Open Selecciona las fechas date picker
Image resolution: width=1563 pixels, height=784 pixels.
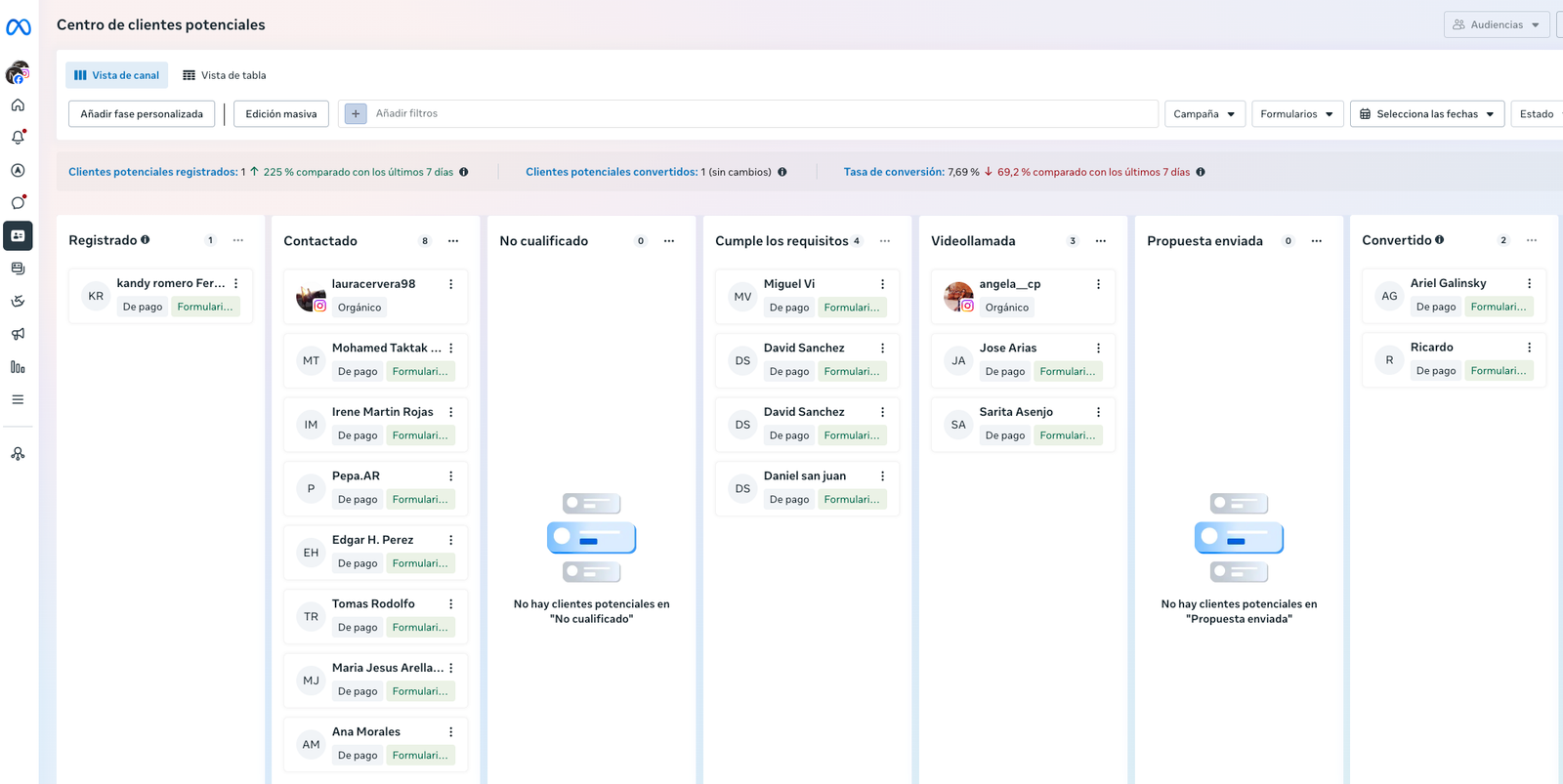(1427, 114)
